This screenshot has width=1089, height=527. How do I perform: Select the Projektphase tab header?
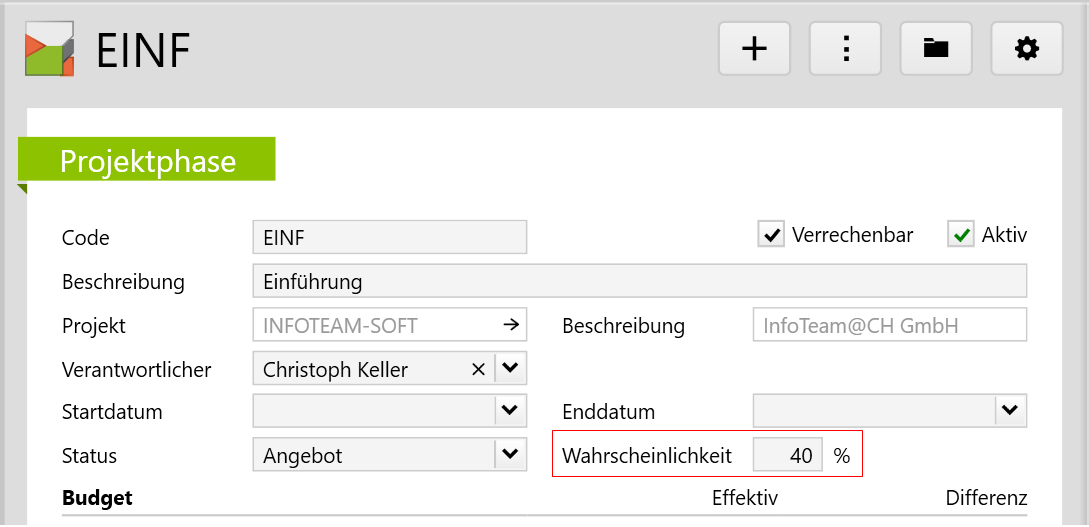(148, 160)
